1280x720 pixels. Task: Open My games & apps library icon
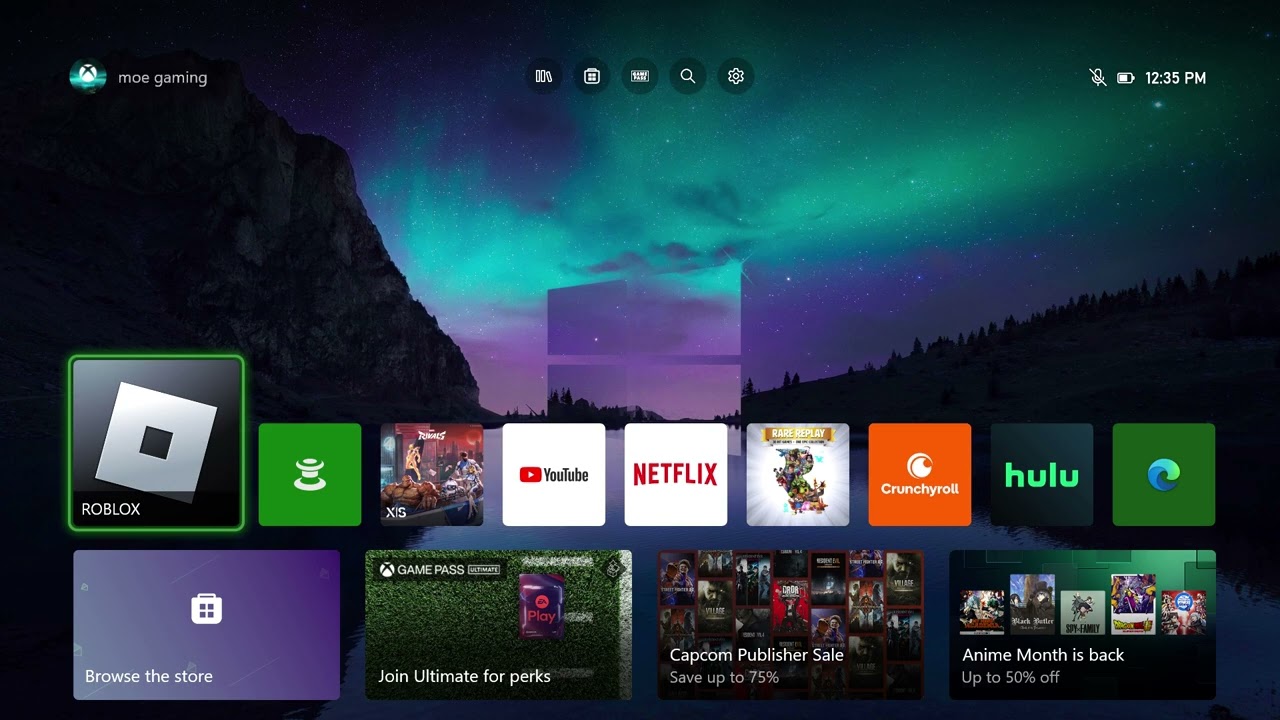tap(544, 76)
